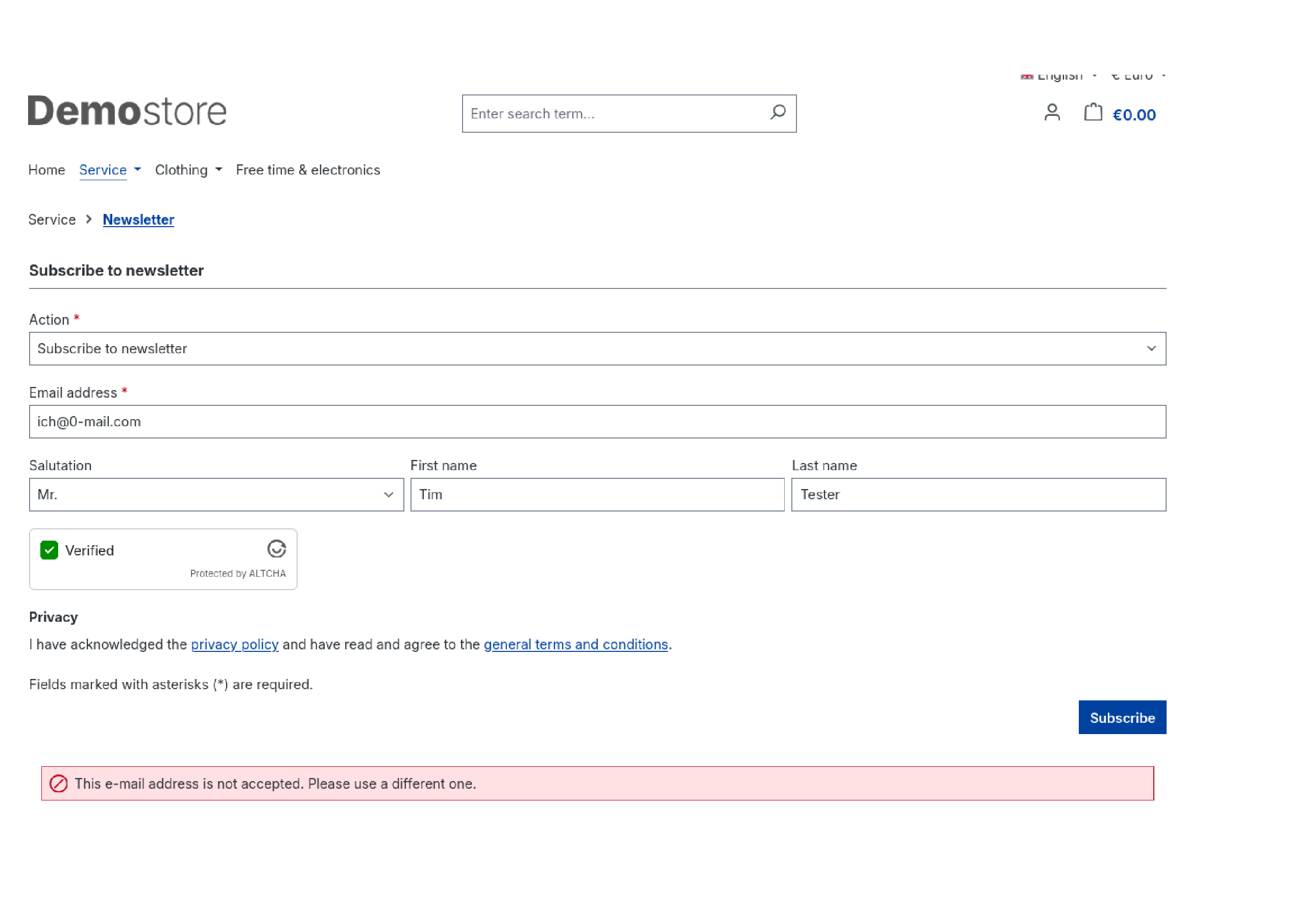The width and height of the screenshot is (1307, 924).
Task: Open the privacy policy link
Action: (x=234, y=644)
